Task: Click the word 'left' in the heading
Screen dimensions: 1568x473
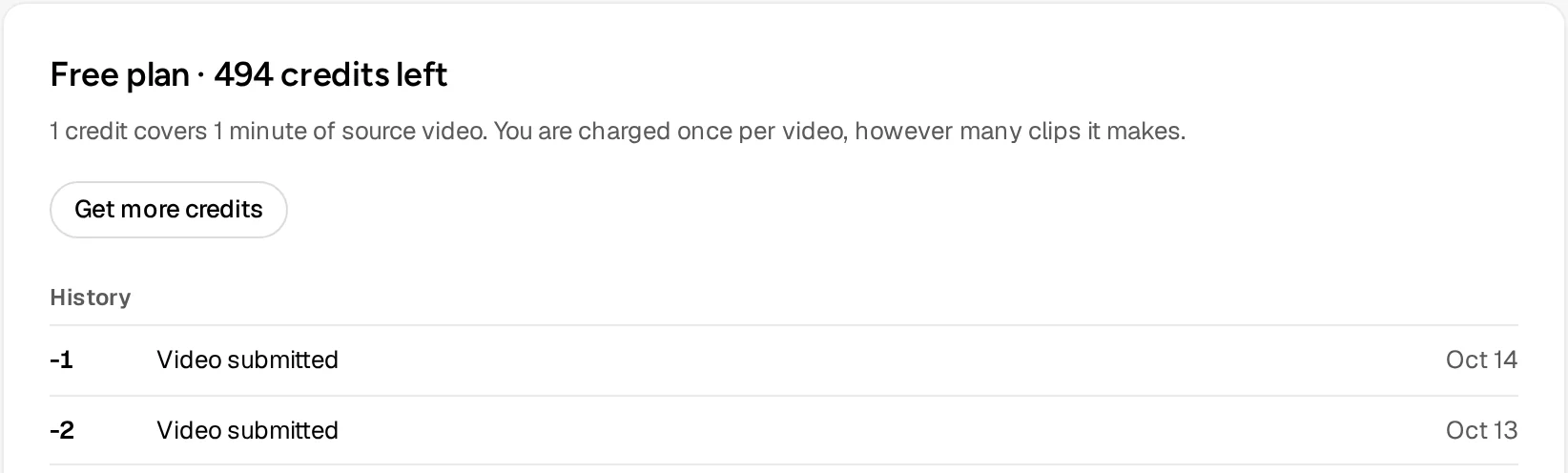Action: [422, 74]
